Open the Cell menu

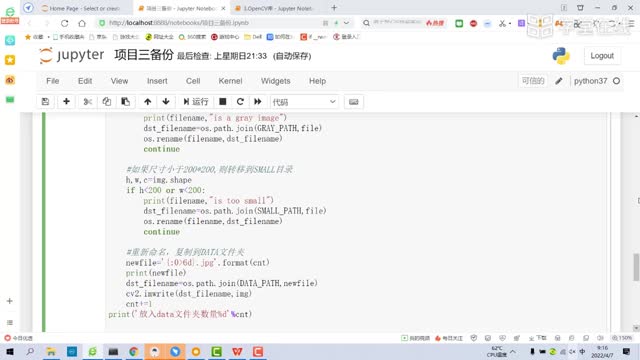tap(193, 81)
